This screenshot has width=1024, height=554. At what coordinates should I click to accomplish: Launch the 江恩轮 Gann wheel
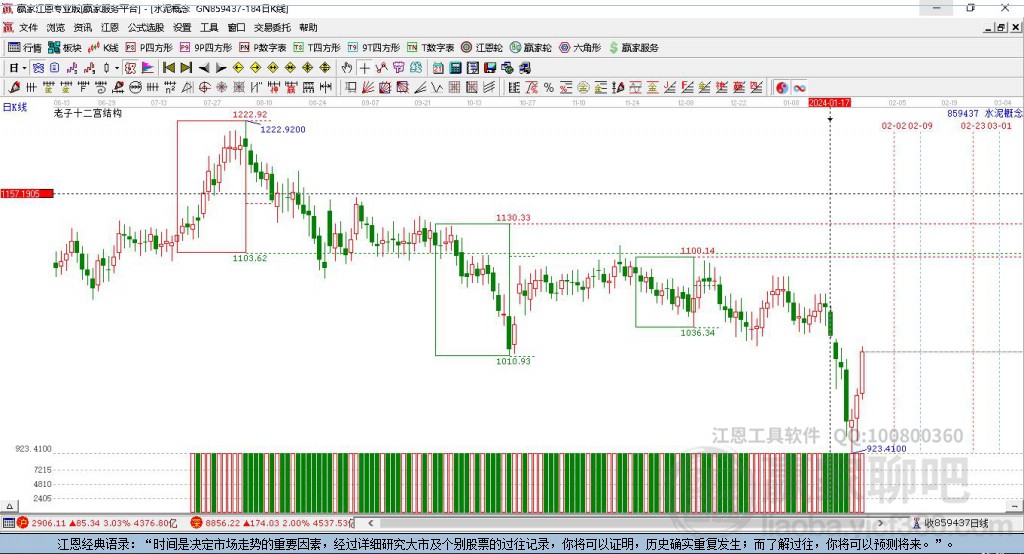point(482,48)
